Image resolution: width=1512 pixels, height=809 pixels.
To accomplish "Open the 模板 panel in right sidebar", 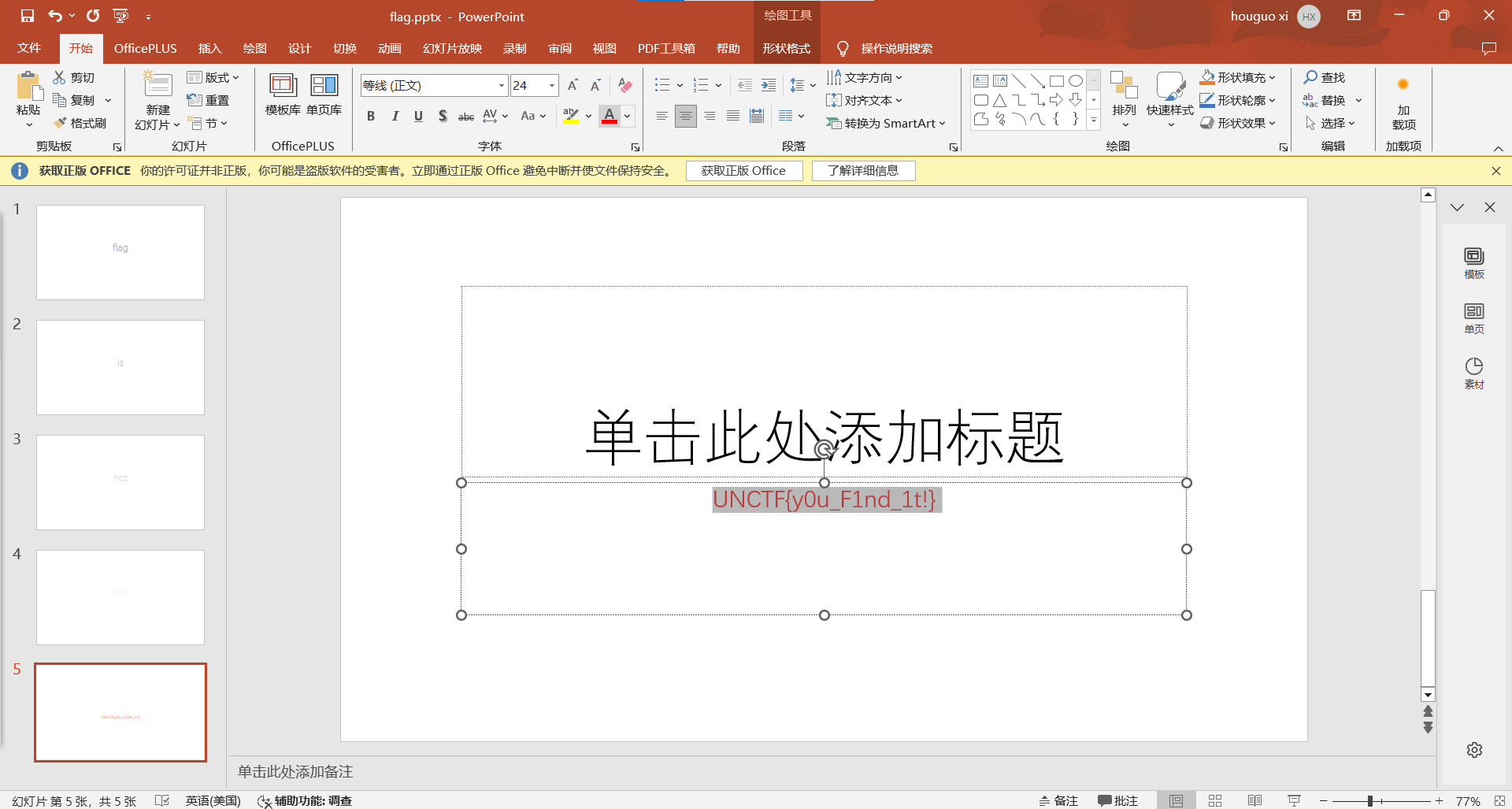I will (1474, 263).
